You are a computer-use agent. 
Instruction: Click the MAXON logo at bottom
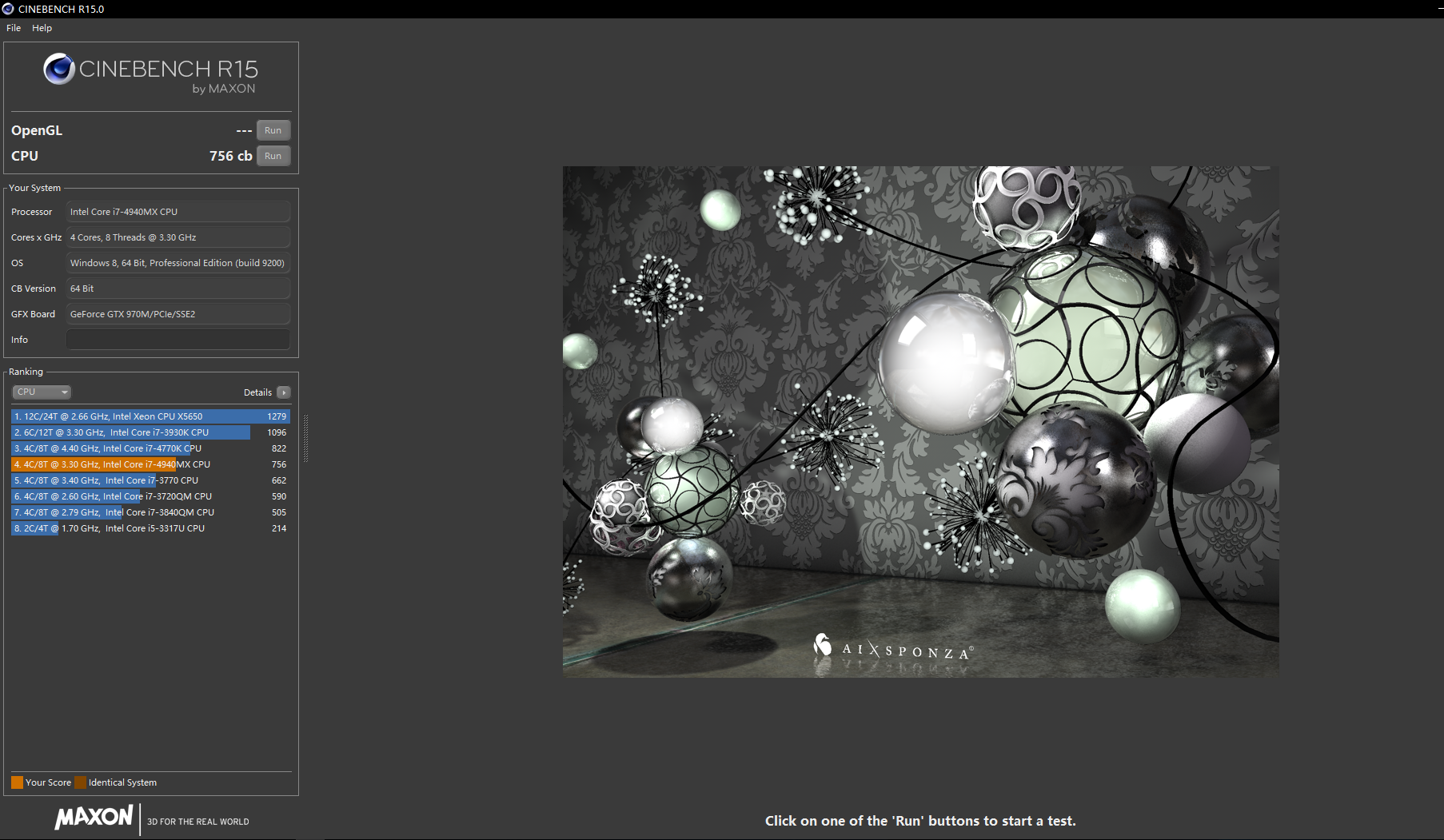tap(94, 817)
